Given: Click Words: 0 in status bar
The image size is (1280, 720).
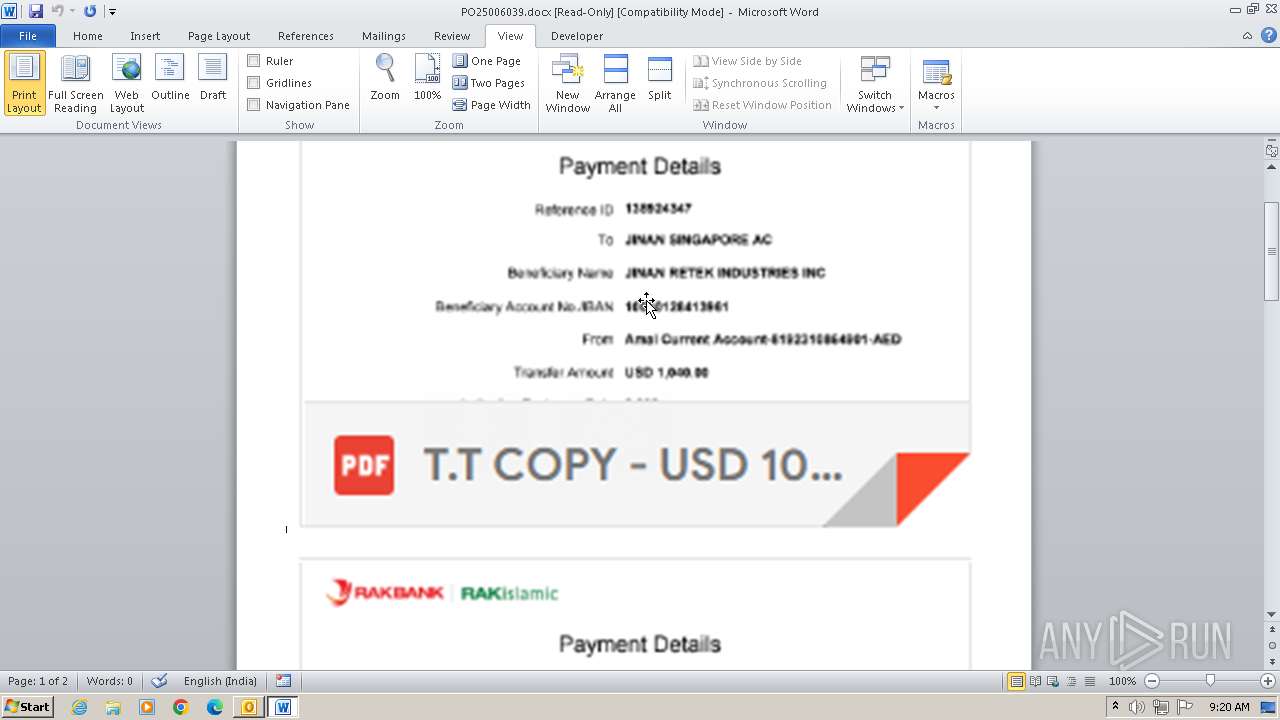Looking at the screenshot, I should pos(109,681).
